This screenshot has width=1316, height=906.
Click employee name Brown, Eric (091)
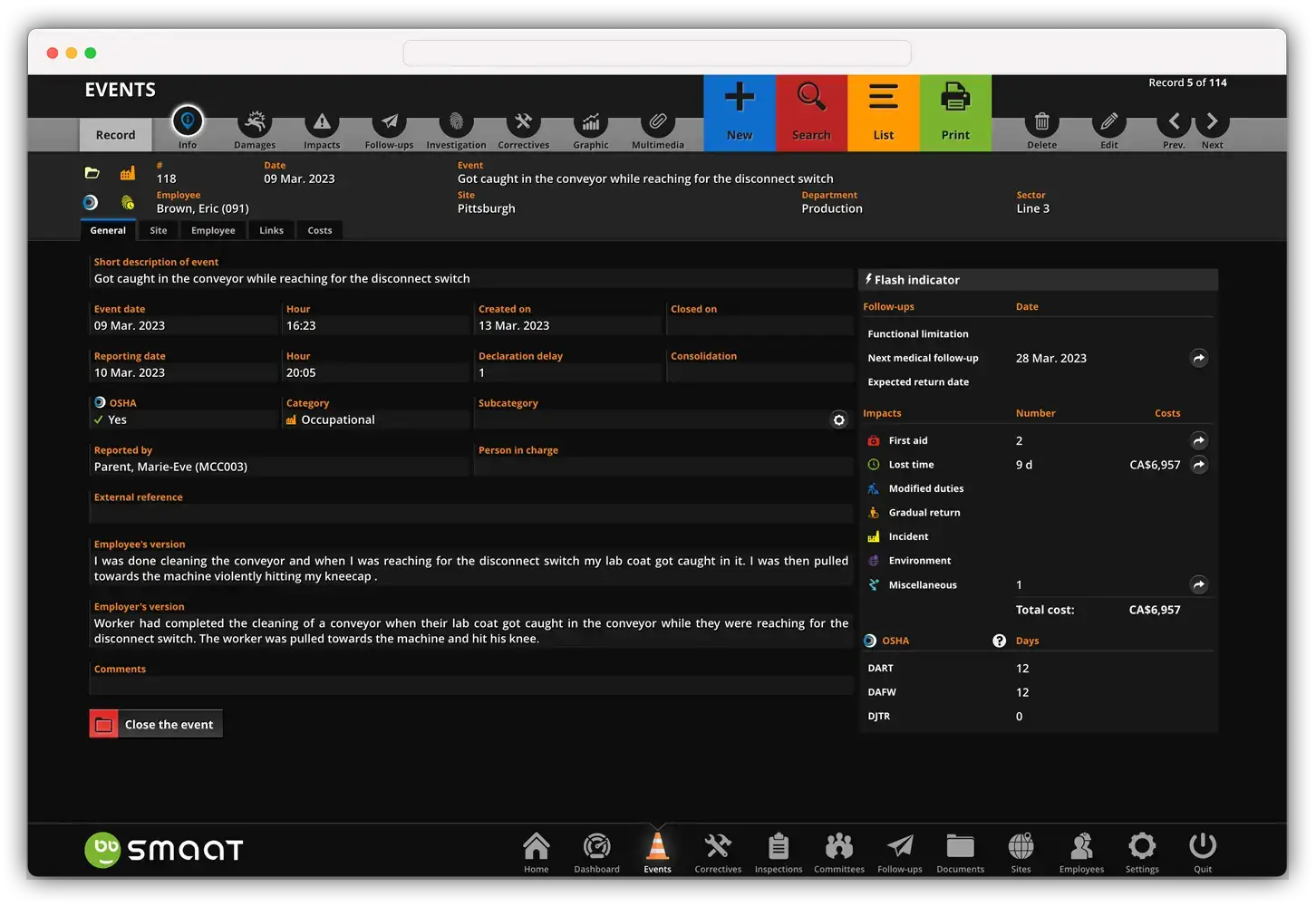[202, 208]
